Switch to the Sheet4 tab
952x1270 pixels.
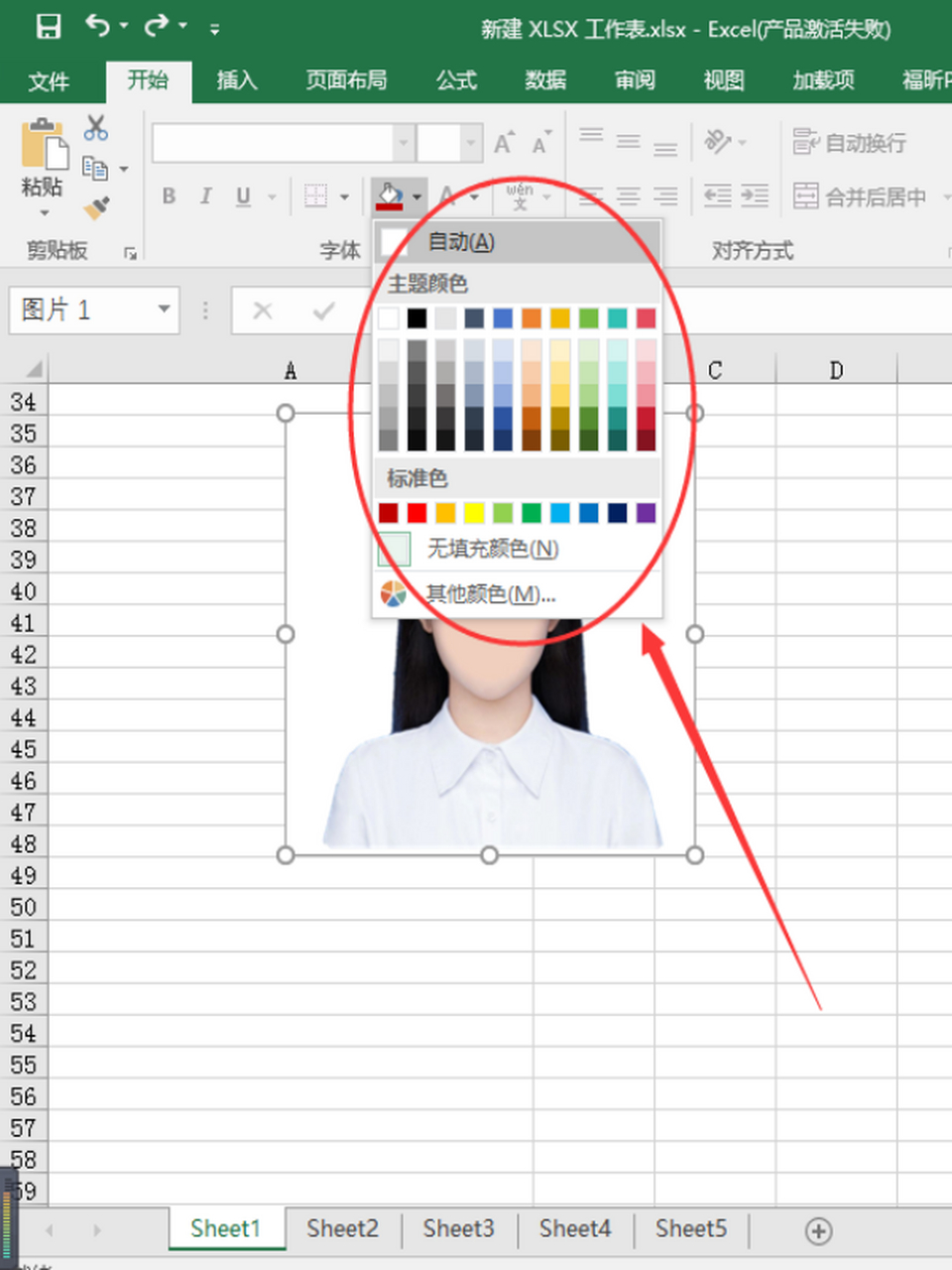point(575,1228)
